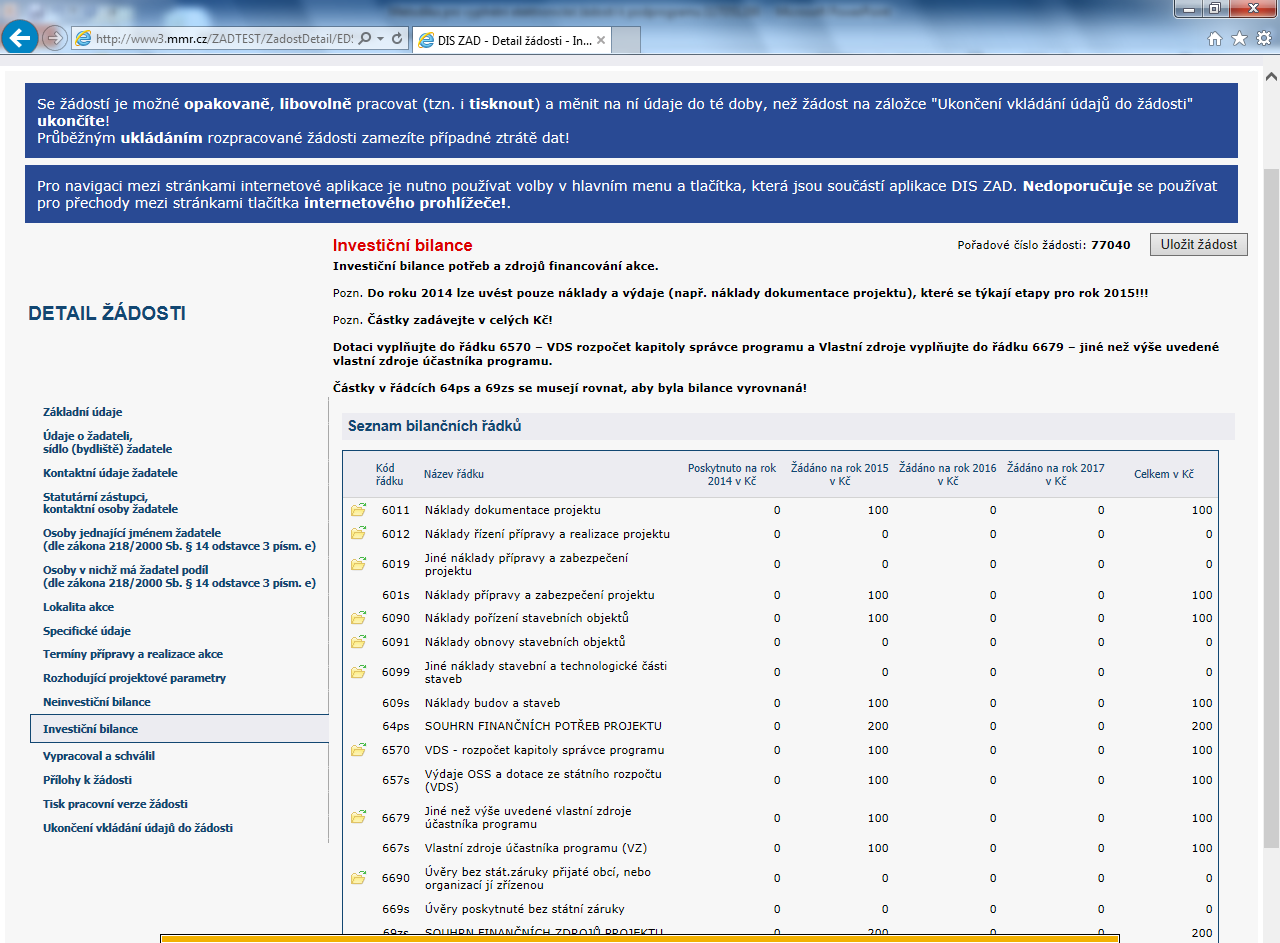Image resolution: width=1280 pixels, height=943 pixels.
Task: Click the Uložit žádost button
Action: (x=1199, y=244)
